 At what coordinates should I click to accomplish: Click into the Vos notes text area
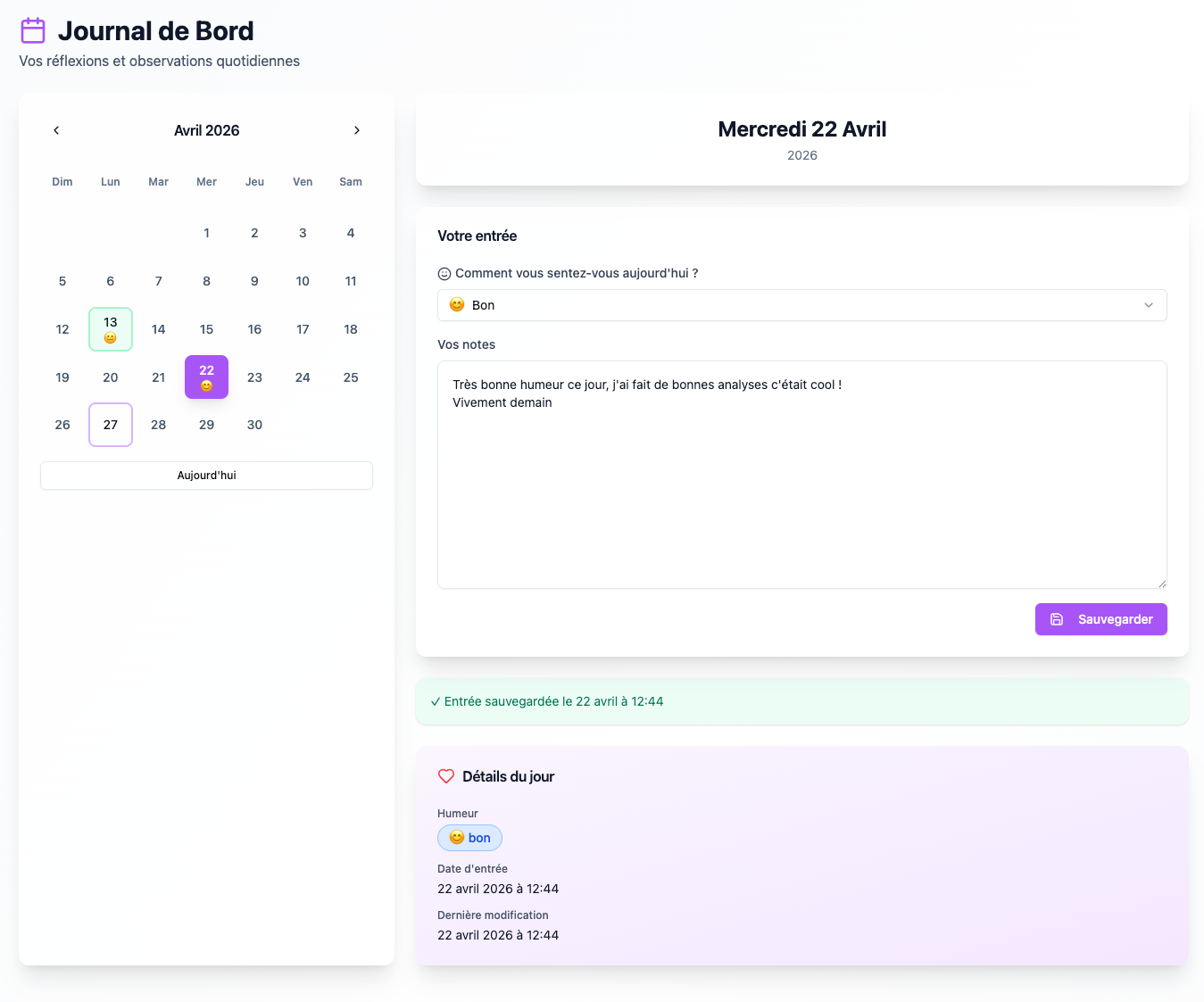[x=802, y=475]
